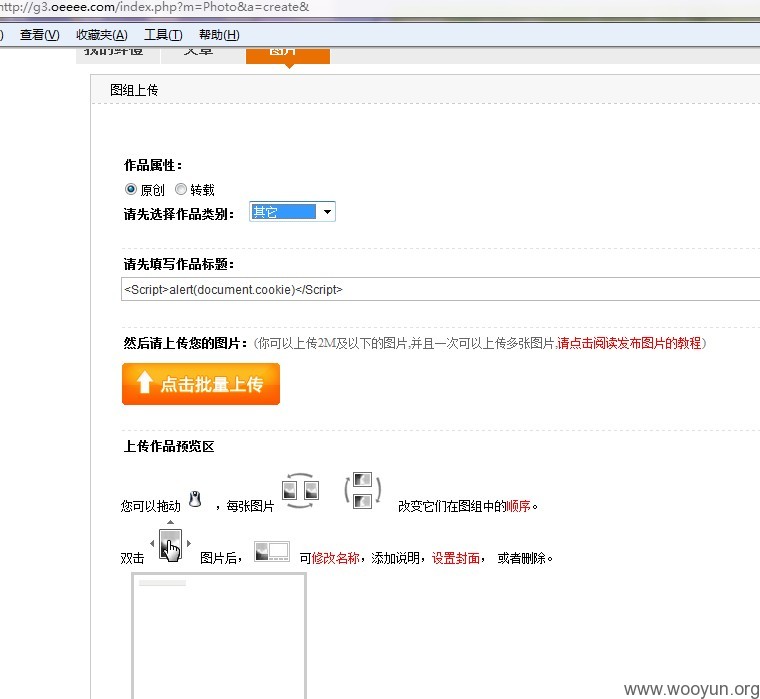760x699 pixels.
Task: Click the red 修改名称 text
Action: point(335,558)
